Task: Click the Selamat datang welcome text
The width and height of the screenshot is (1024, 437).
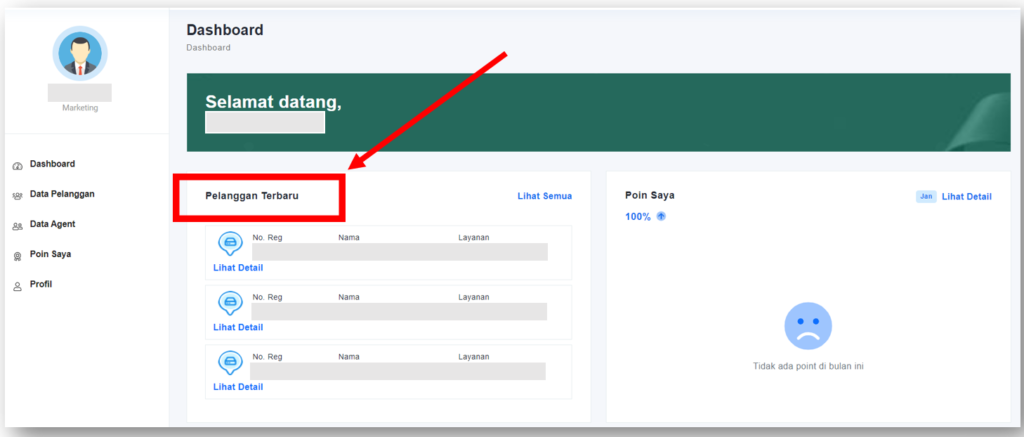Action: [x=274, y=103]
